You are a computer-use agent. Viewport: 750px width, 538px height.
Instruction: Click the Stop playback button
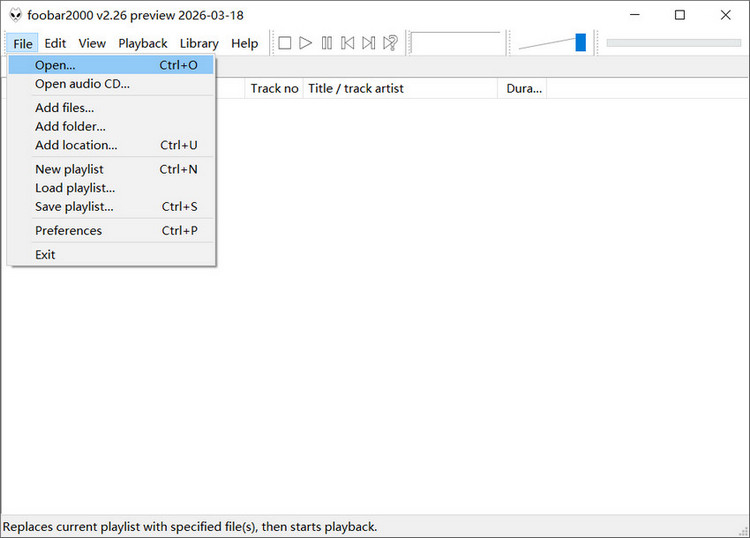(285, 43)
